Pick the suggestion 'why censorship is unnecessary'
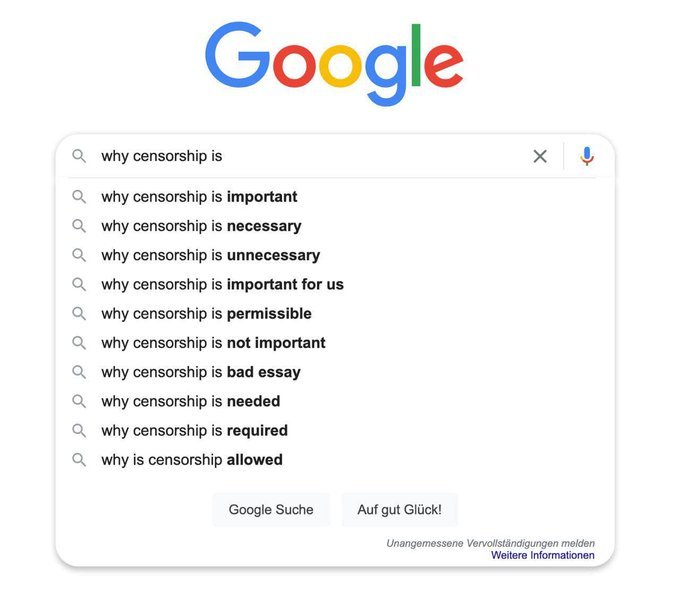Image resolution: width=680 pixels, height=600 pixels. pyautogui.click(x=335, y=255)
